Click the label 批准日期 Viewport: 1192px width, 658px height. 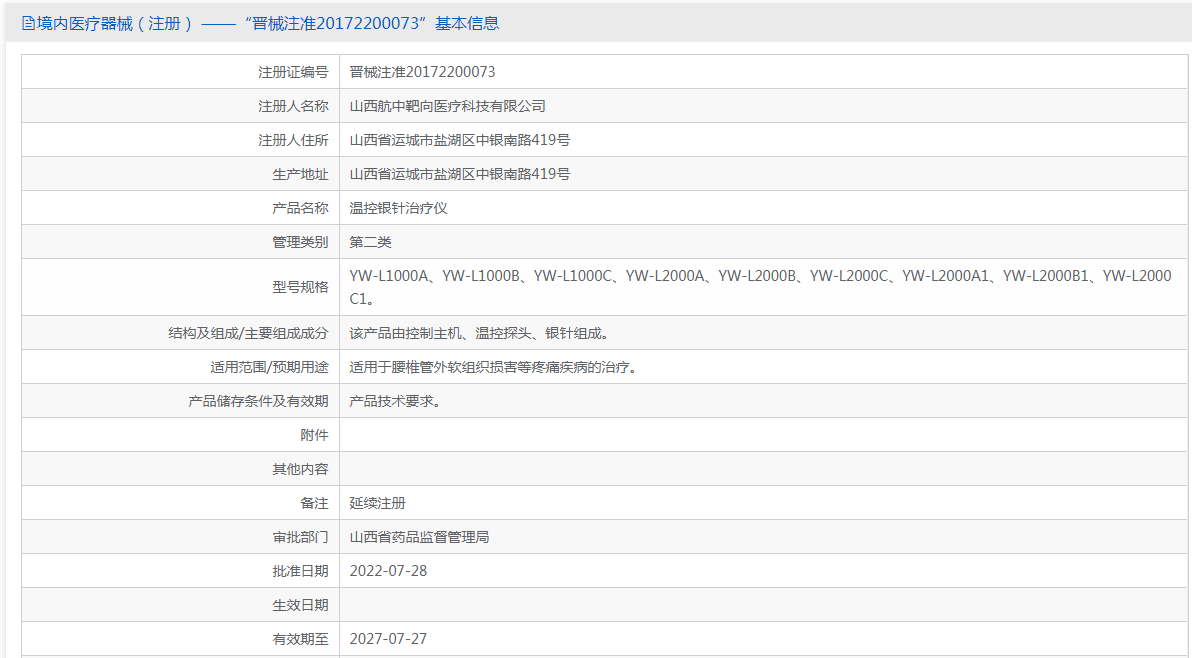(x=300, y=571)
